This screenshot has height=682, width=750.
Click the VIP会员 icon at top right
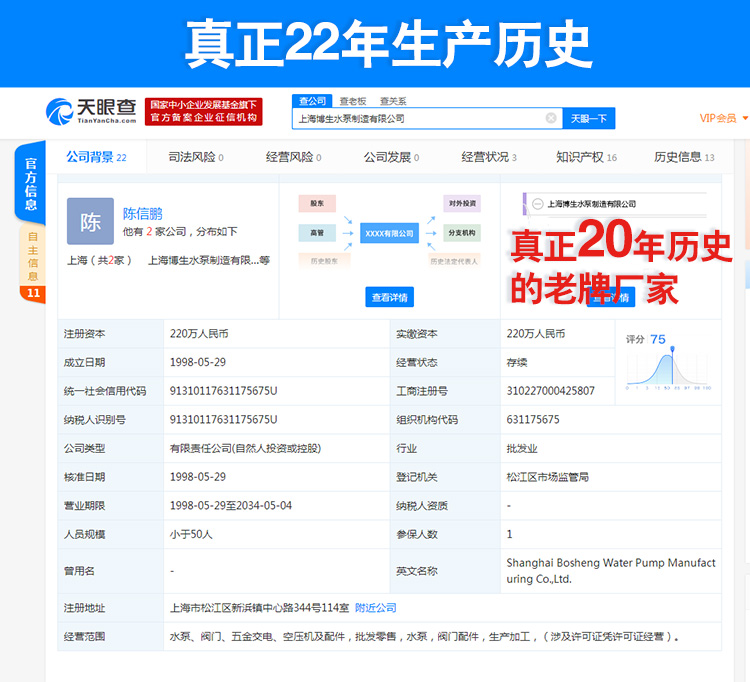722,118
